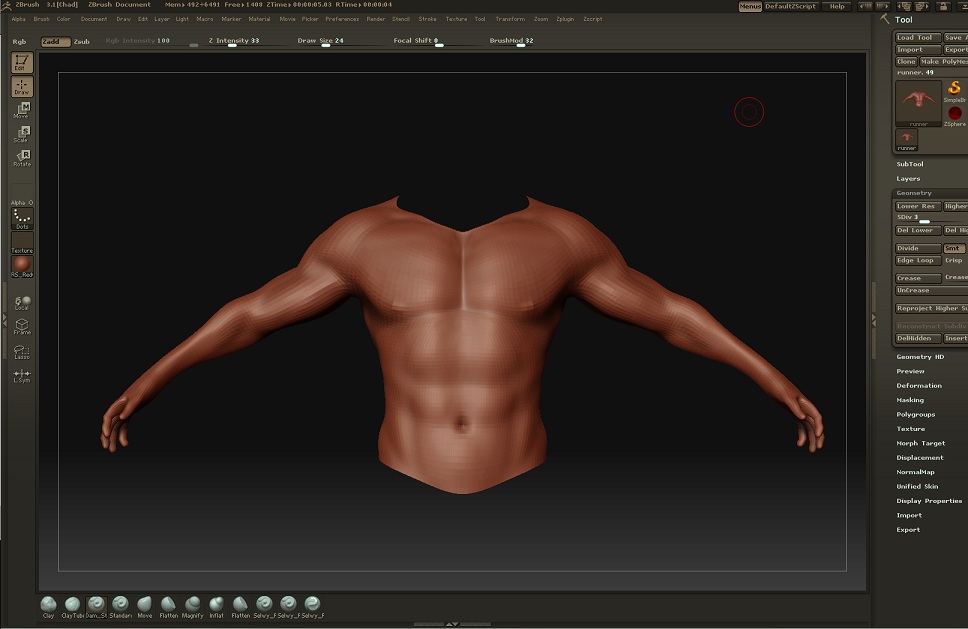Toggle L.Sym local symmetry

pos(22,375)
